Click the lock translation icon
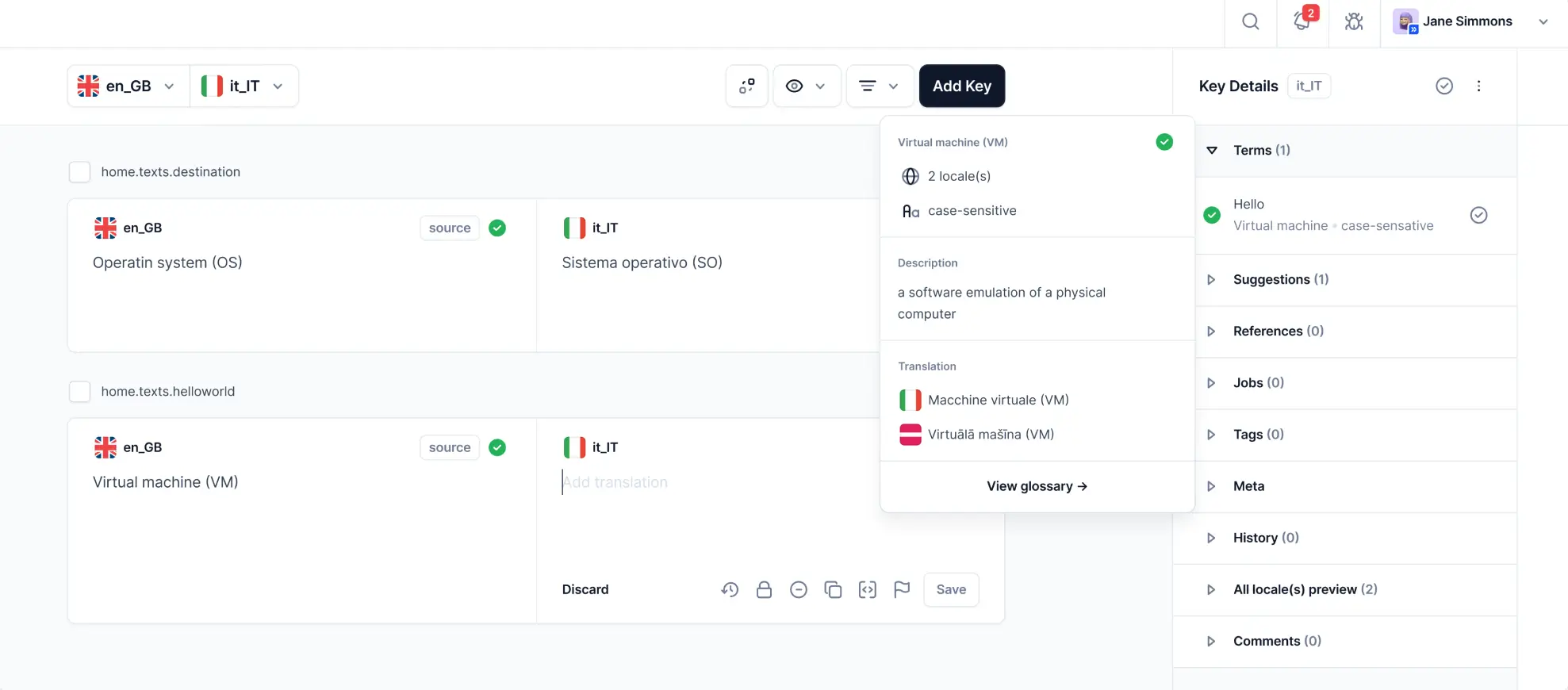Viewport: 1568px width, 690px height. [x=764, y=589]
